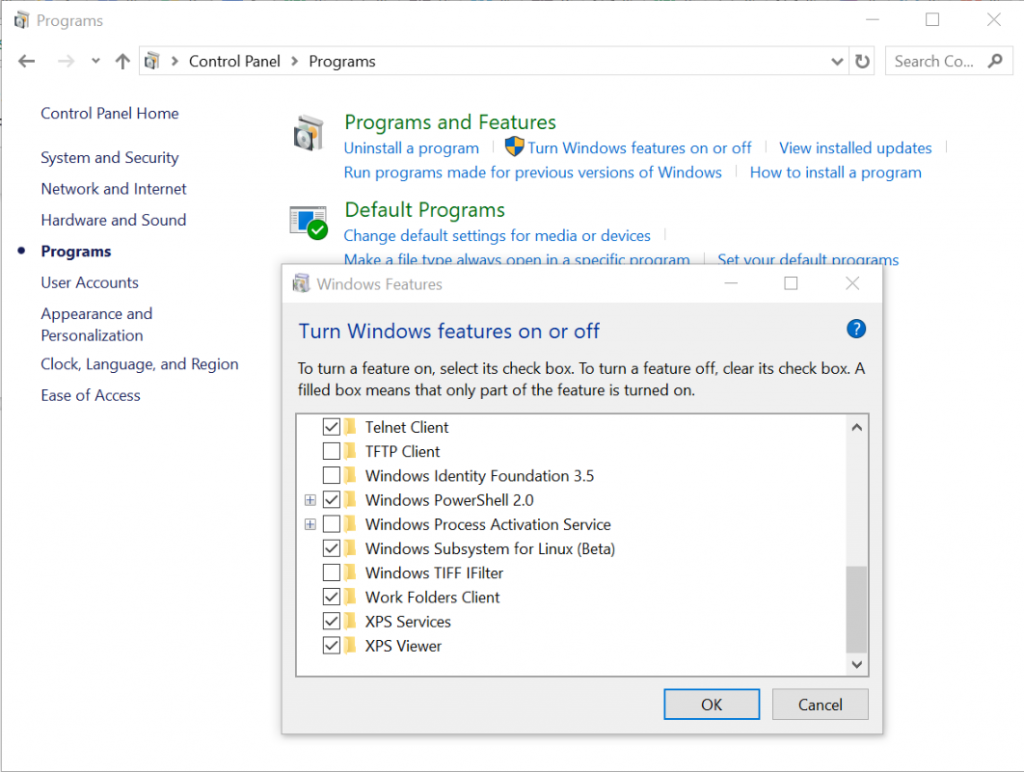Open Ease of Access category
The width and height of the screenshot is (1024, 772).
[91, 395]
